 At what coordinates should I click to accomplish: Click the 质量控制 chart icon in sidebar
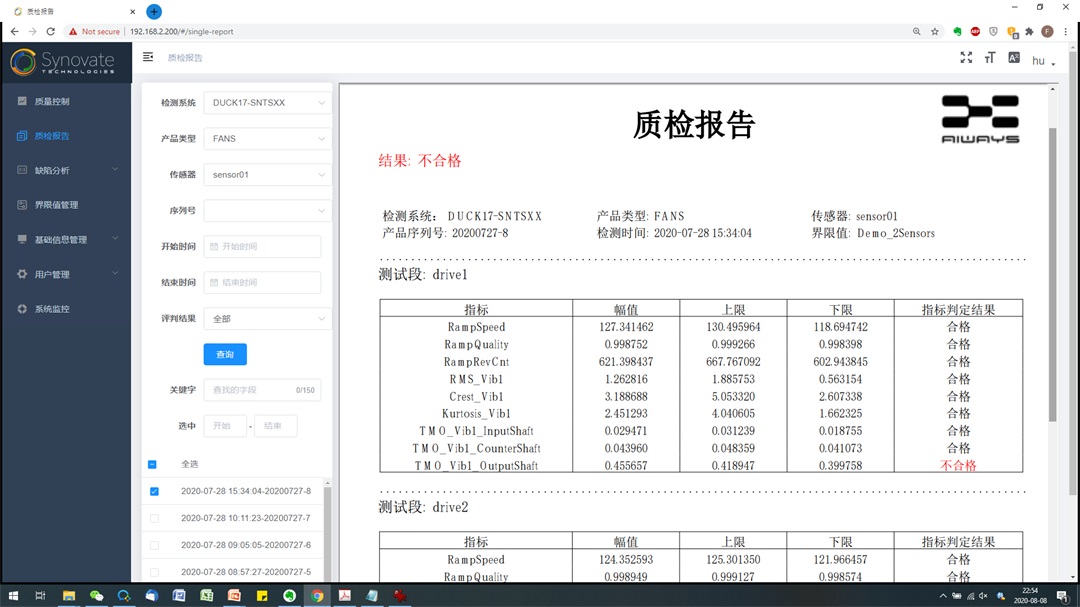(x=22, y=101)
